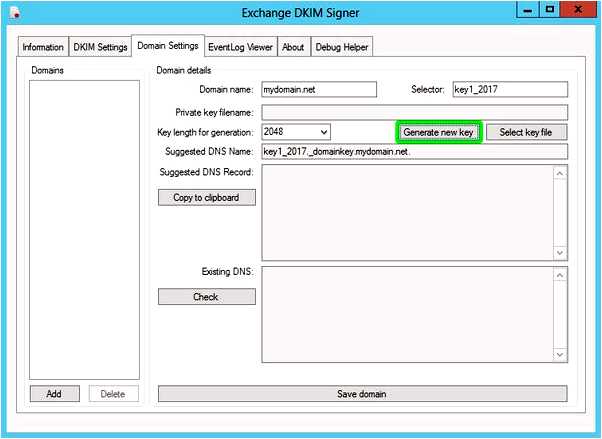Open the EventLog Viewer tab

point(240,47)
